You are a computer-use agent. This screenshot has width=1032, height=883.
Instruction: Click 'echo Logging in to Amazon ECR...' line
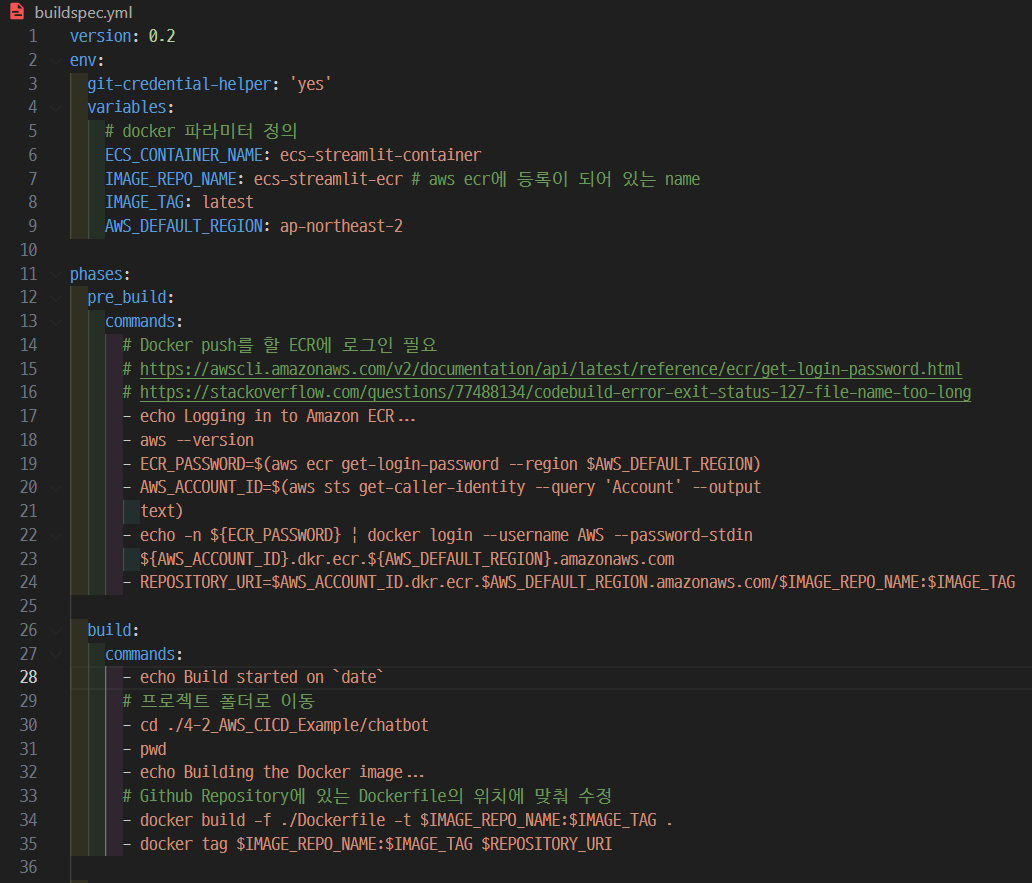278,416
